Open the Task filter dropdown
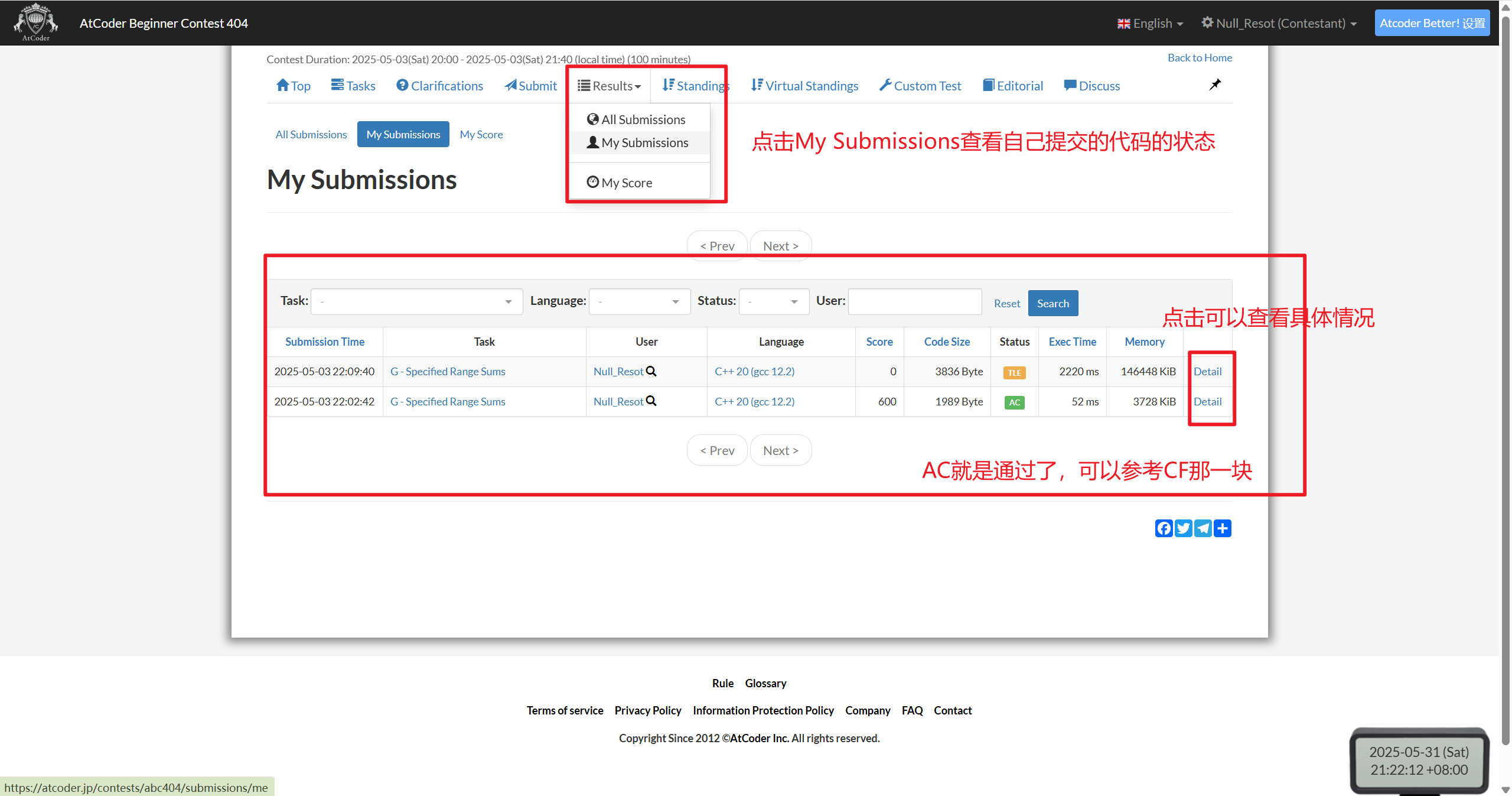The width and height of the screenshot is (1512, 796). pyautogui.click(x=416, y=301)
